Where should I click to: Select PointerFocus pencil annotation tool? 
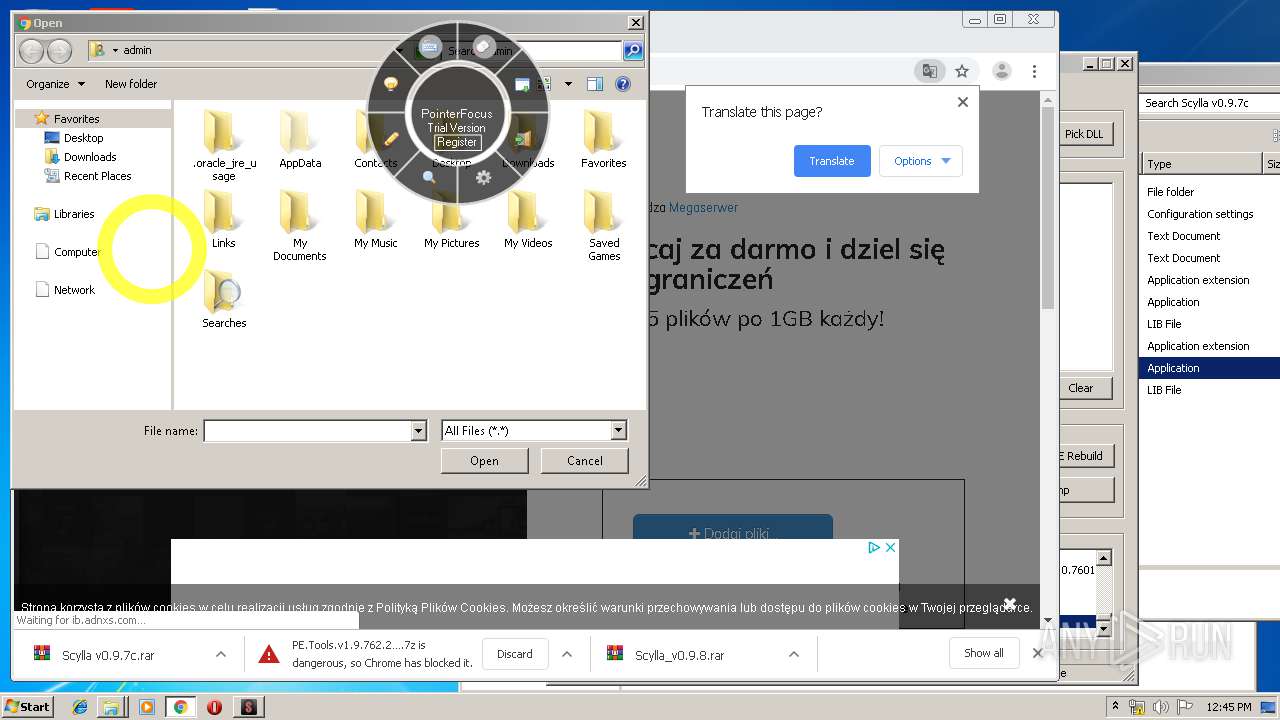tap(391, 138)
